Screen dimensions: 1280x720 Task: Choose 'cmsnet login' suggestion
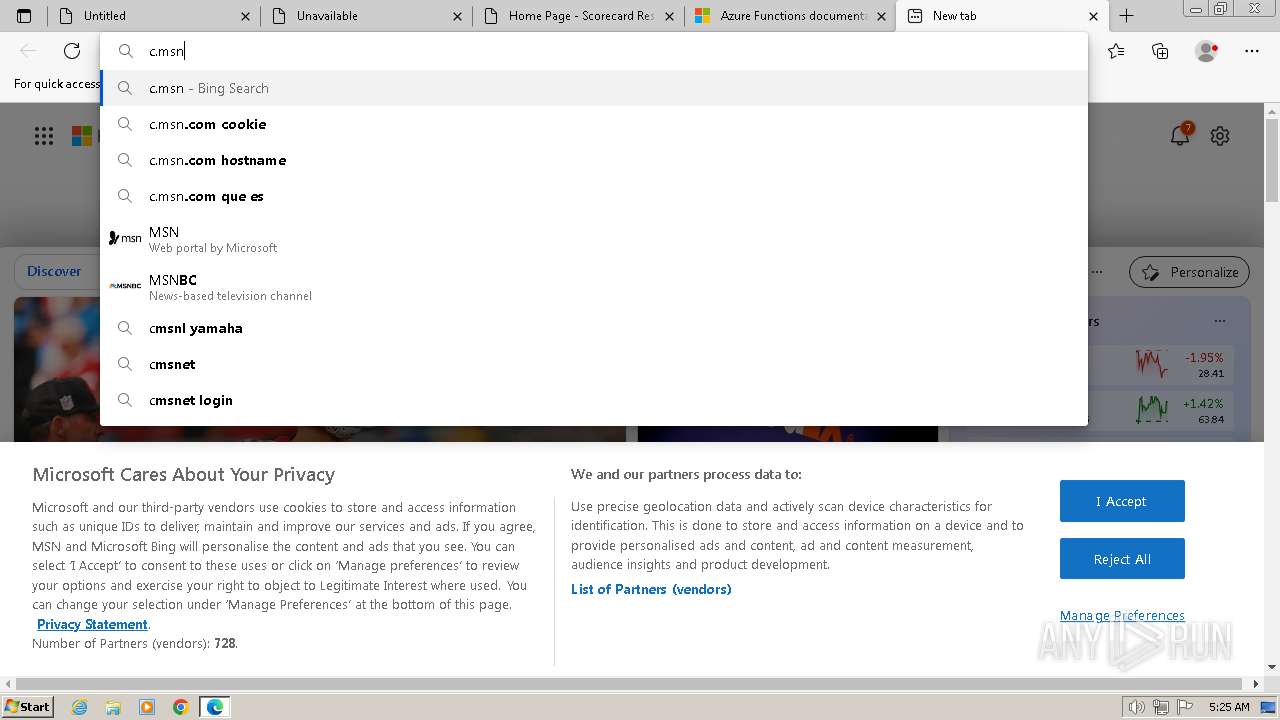594,400
